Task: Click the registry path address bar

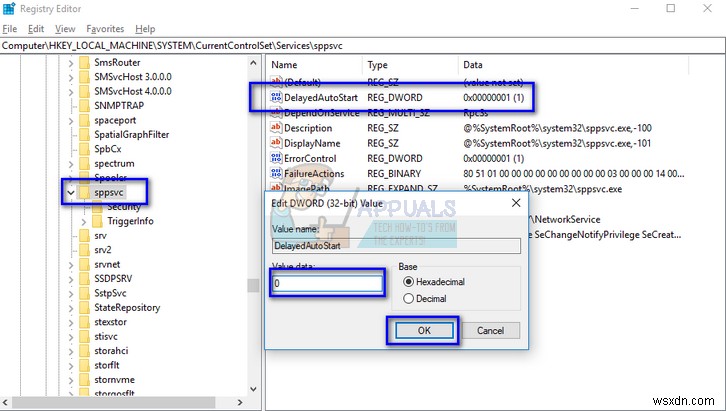Action: pyautogui.click(x=363, y=45)
